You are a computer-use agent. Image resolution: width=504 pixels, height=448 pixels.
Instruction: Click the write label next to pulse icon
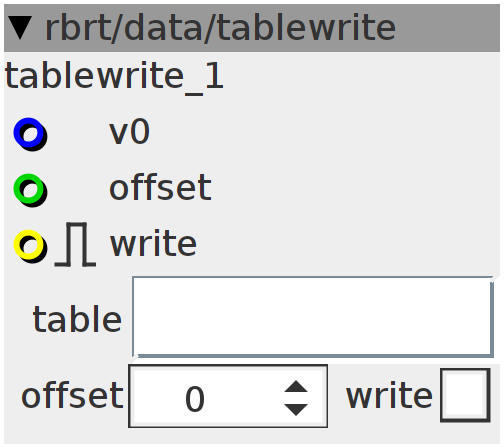(x=153, y=244)
